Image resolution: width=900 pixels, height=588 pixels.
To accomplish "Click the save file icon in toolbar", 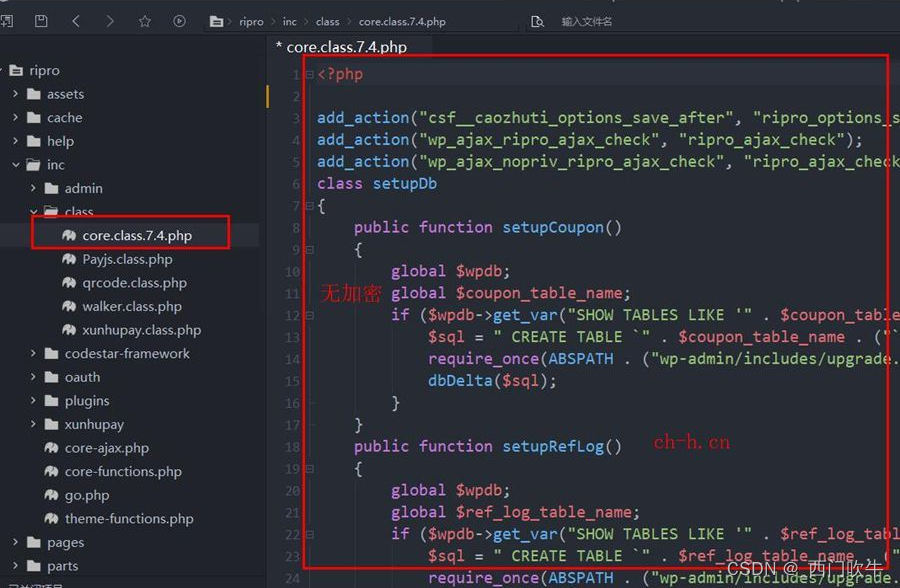I will click(x=41, y=21).
